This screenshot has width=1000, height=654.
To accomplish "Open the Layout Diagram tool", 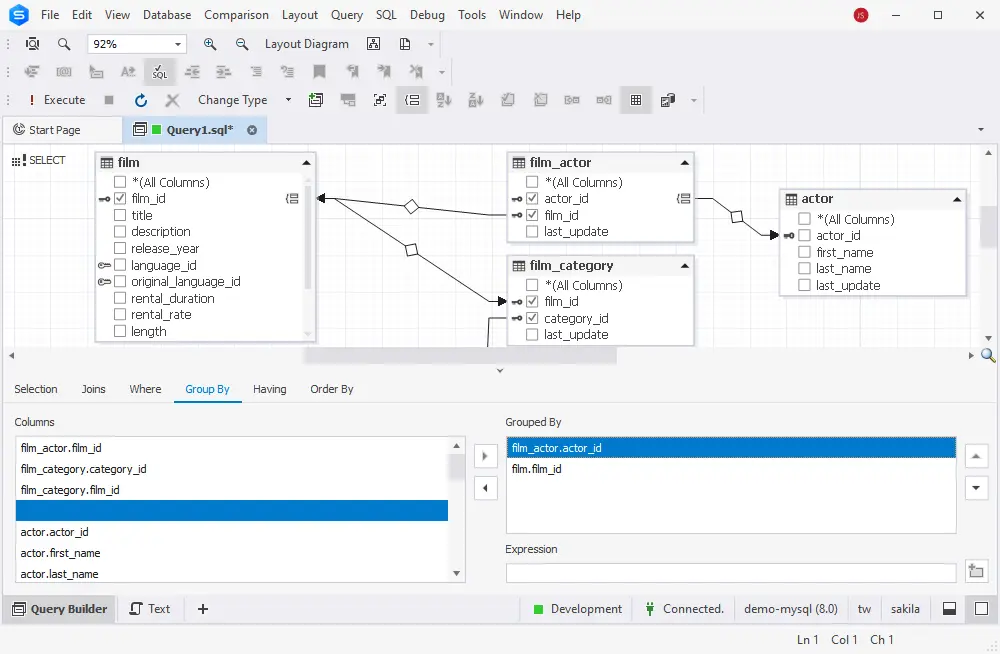I will (x=307, y=44).
